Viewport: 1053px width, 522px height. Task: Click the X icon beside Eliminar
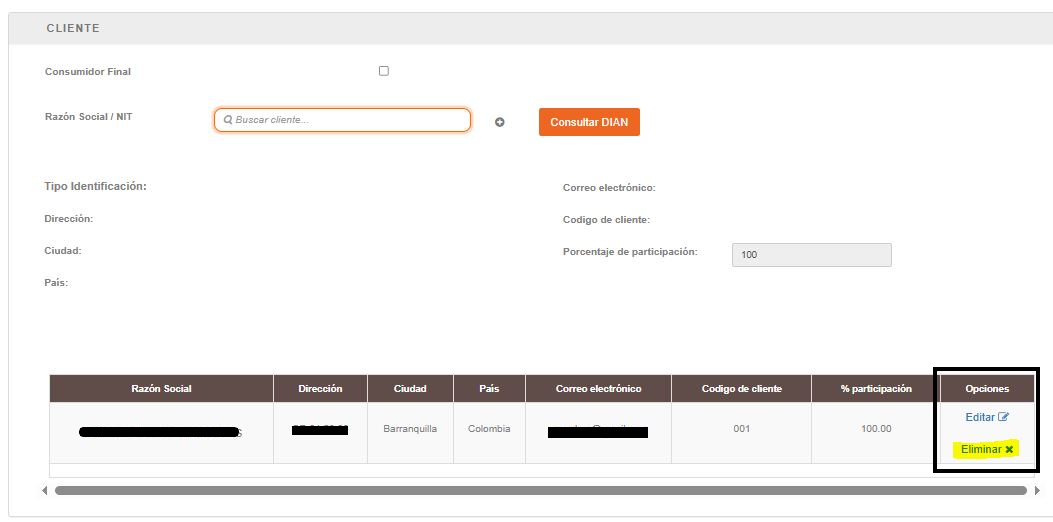[1009, 449]
